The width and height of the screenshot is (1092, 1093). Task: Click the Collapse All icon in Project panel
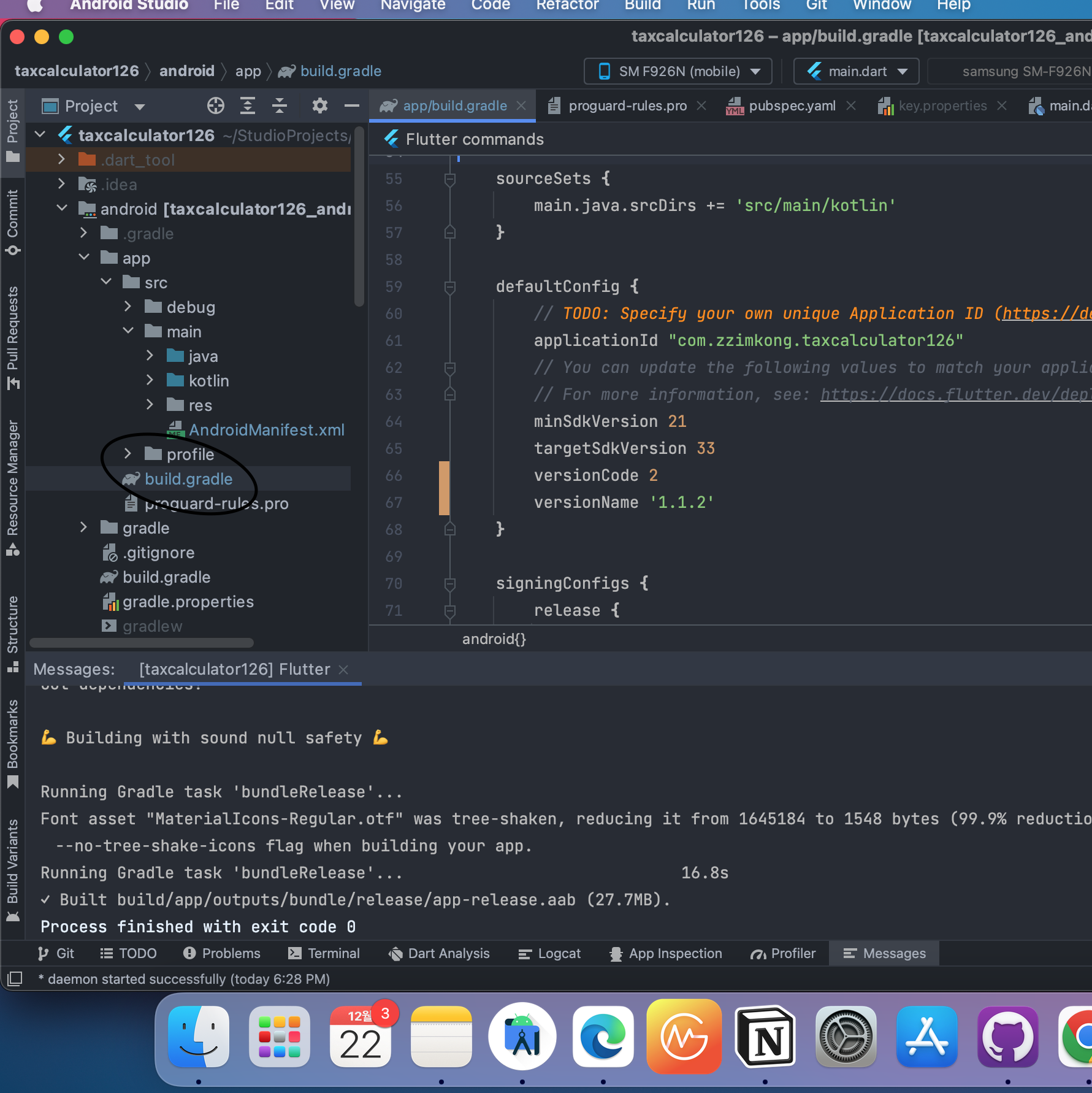[x=280, y=106]
